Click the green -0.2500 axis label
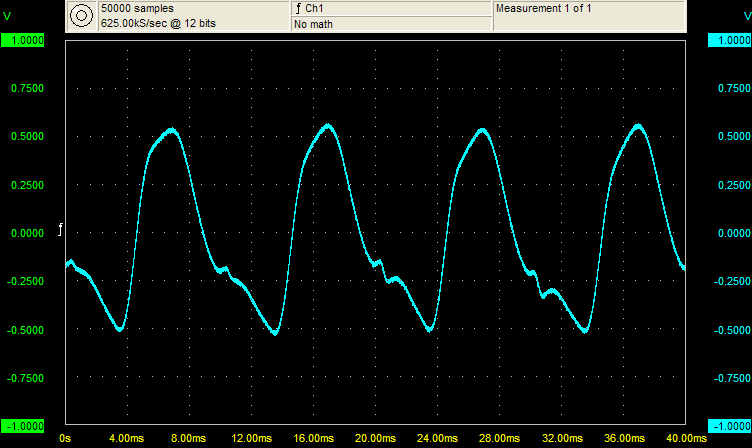 (25, 281)
